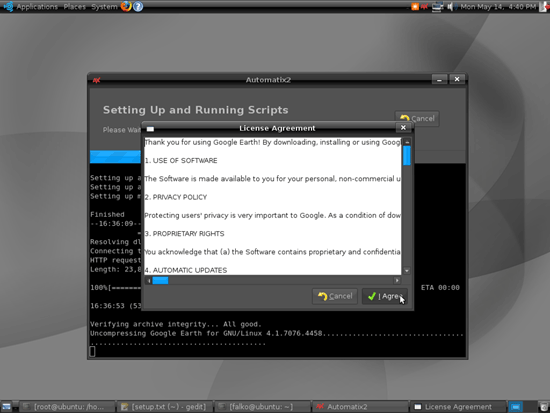Click the Automatix2 title bar logo icon
Screen dimensions: 550x413
click(x=96, y=80)
